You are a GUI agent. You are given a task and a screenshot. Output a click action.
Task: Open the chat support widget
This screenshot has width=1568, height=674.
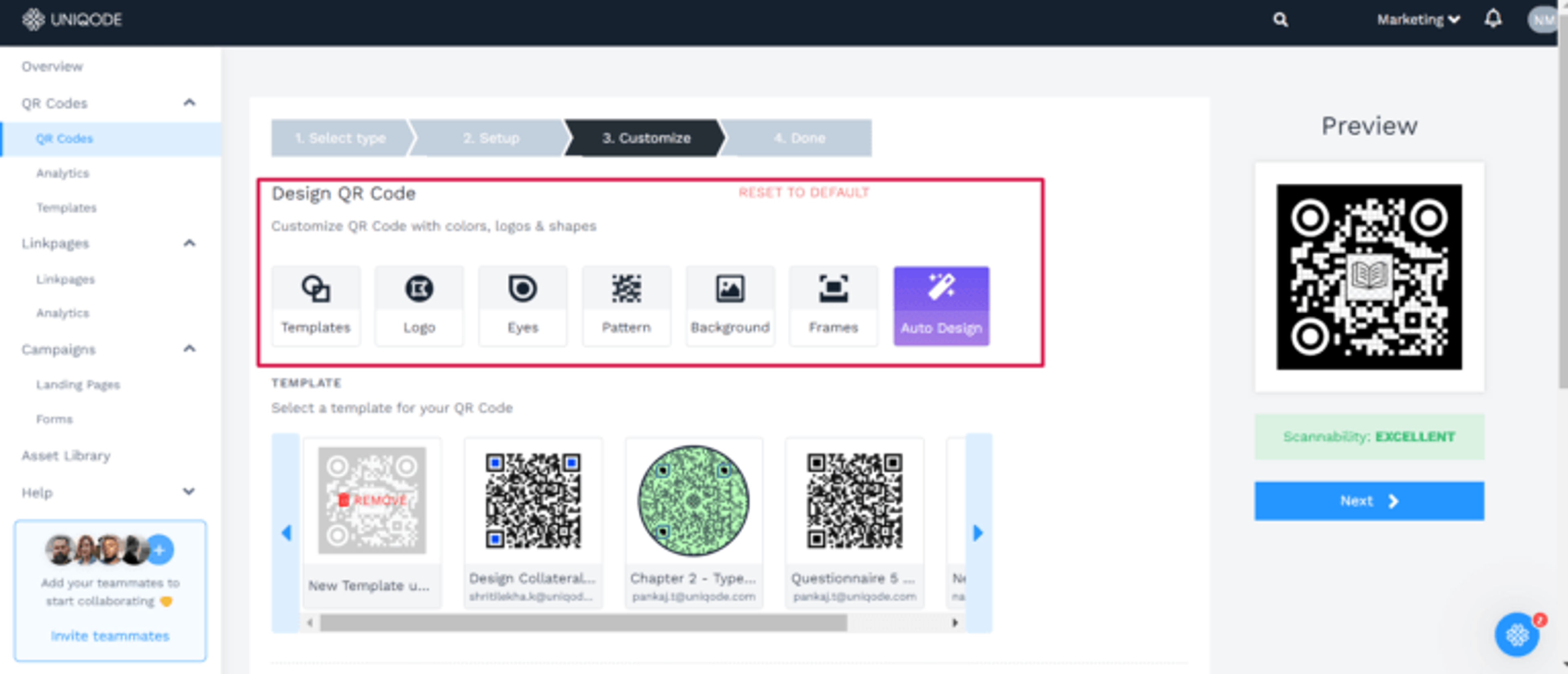click(1516, 635)
